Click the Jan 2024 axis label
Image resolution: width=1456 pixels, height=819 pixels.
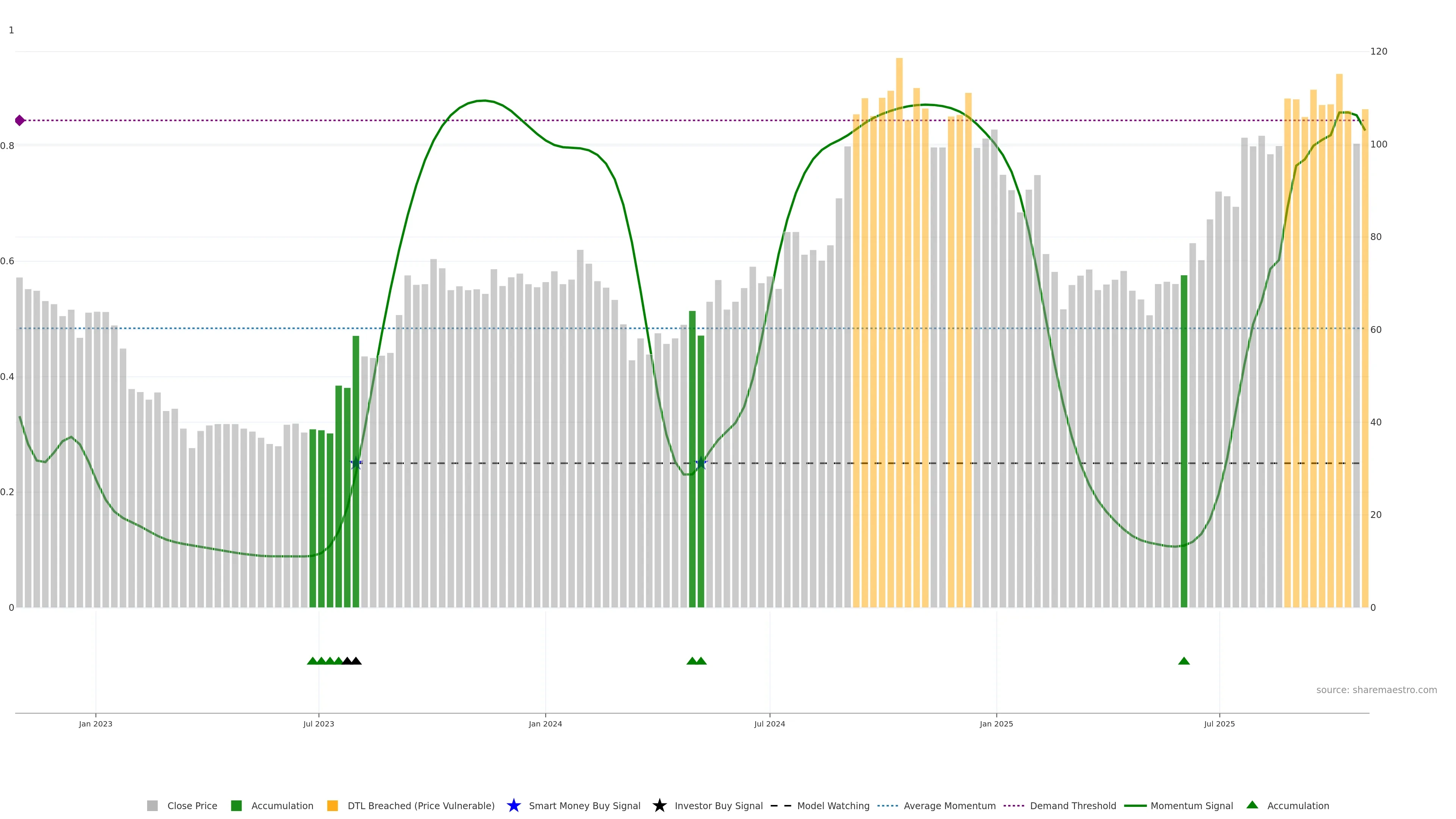pyautogui.click(x=545, y=723)
